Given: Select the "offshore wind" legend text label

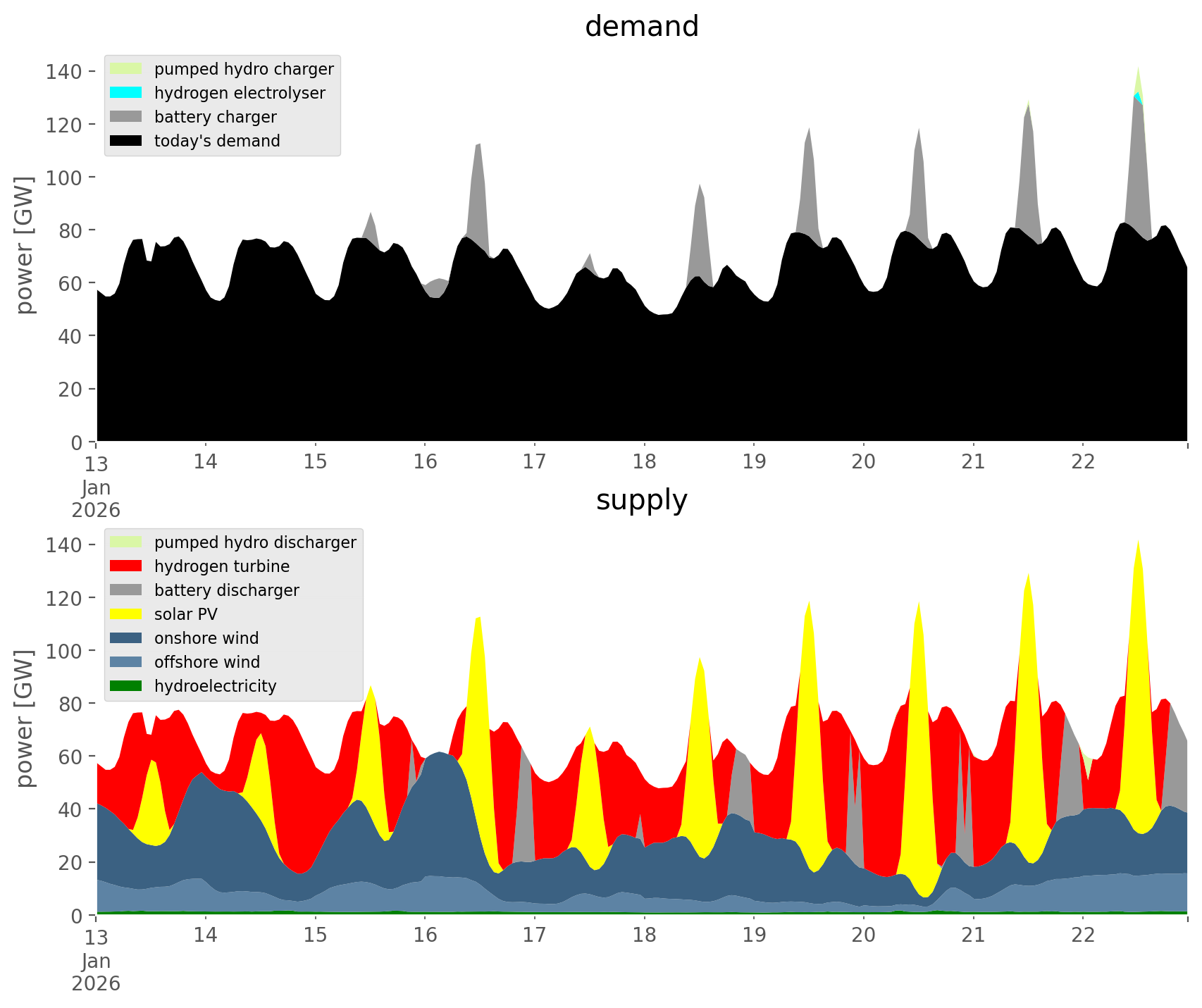Looking at the screenshot, I should pyautogui.click(x=207, y=662).
